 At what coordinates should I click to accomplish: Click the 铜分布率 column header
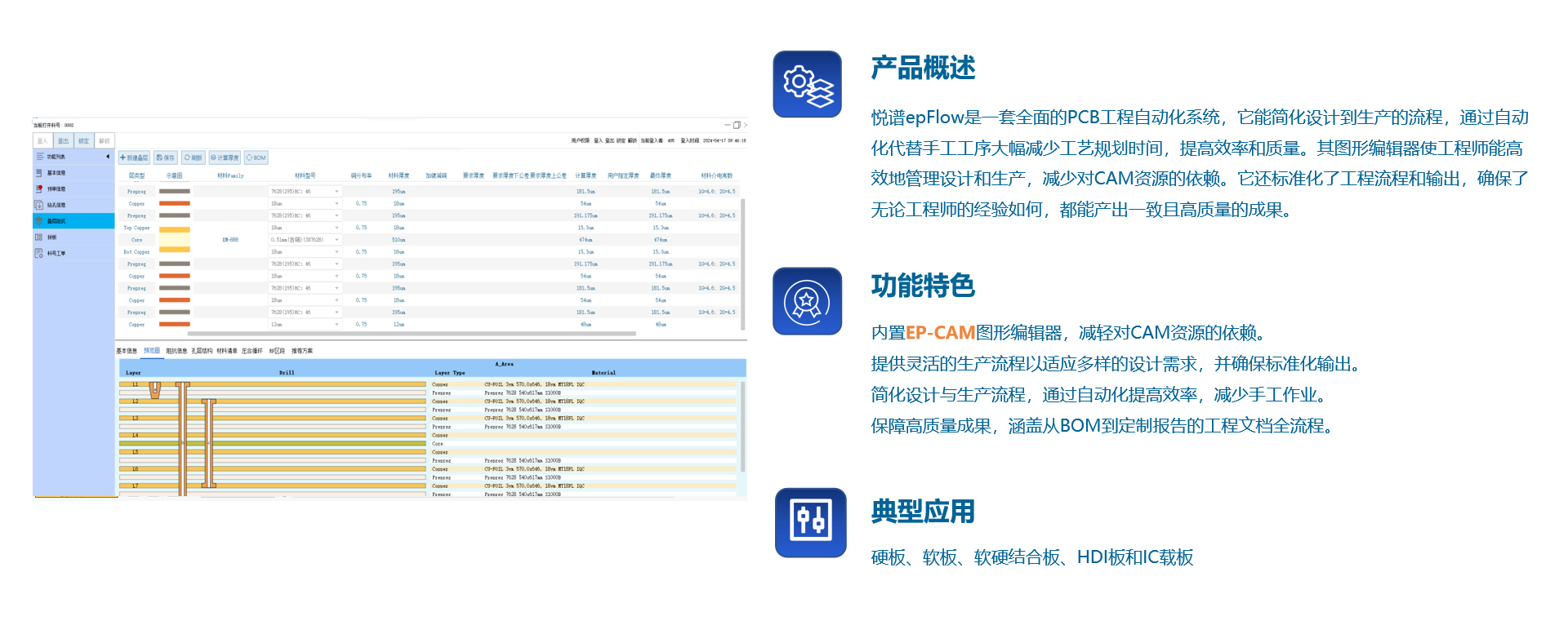pos(361,175)
